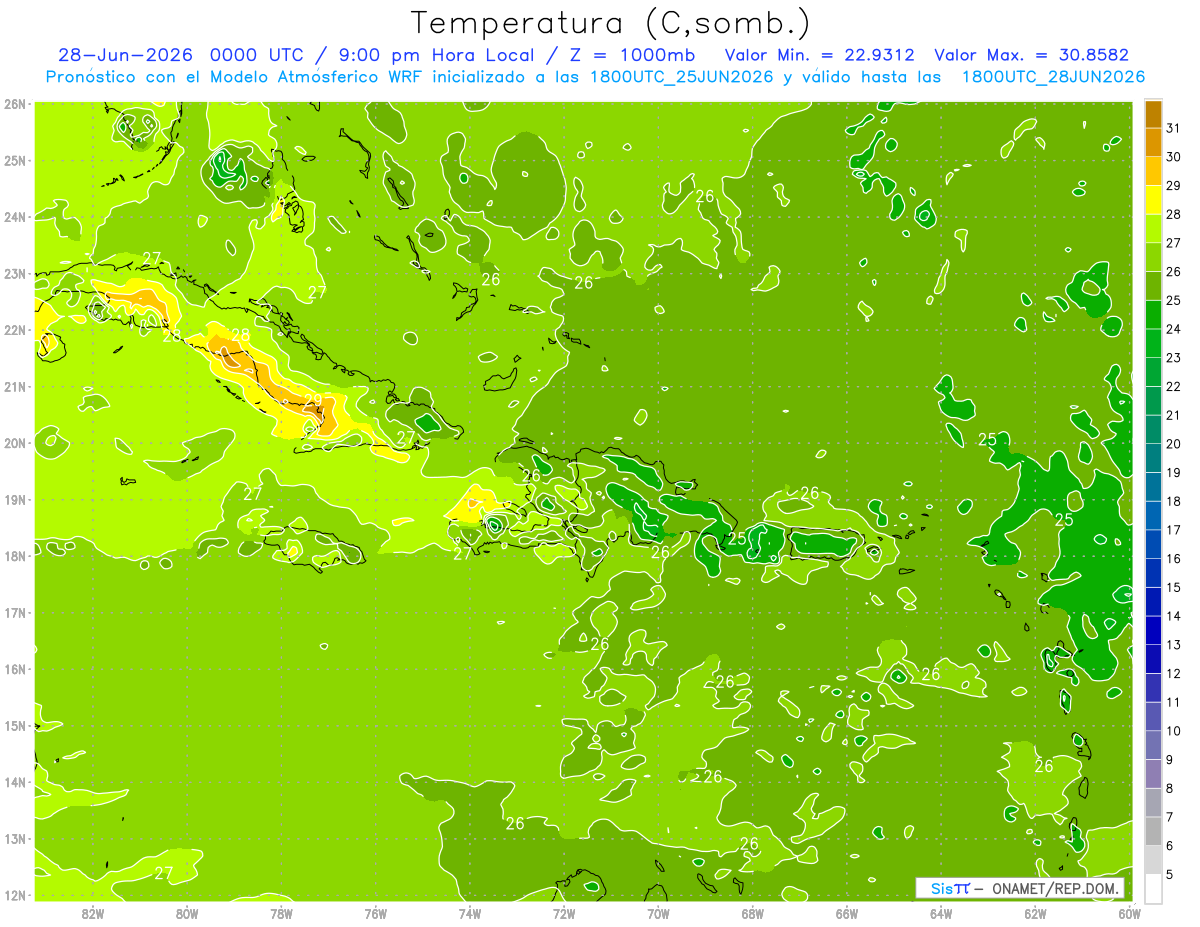Viewport: 1200px width, 927px height.
Task: Click the teal swatch between 19 and 20
Action: click(1153, 458)
